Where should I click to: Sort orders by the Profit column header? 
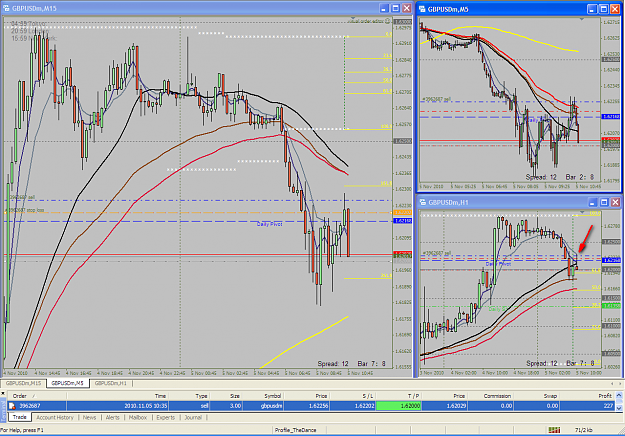tap(588, 396)
